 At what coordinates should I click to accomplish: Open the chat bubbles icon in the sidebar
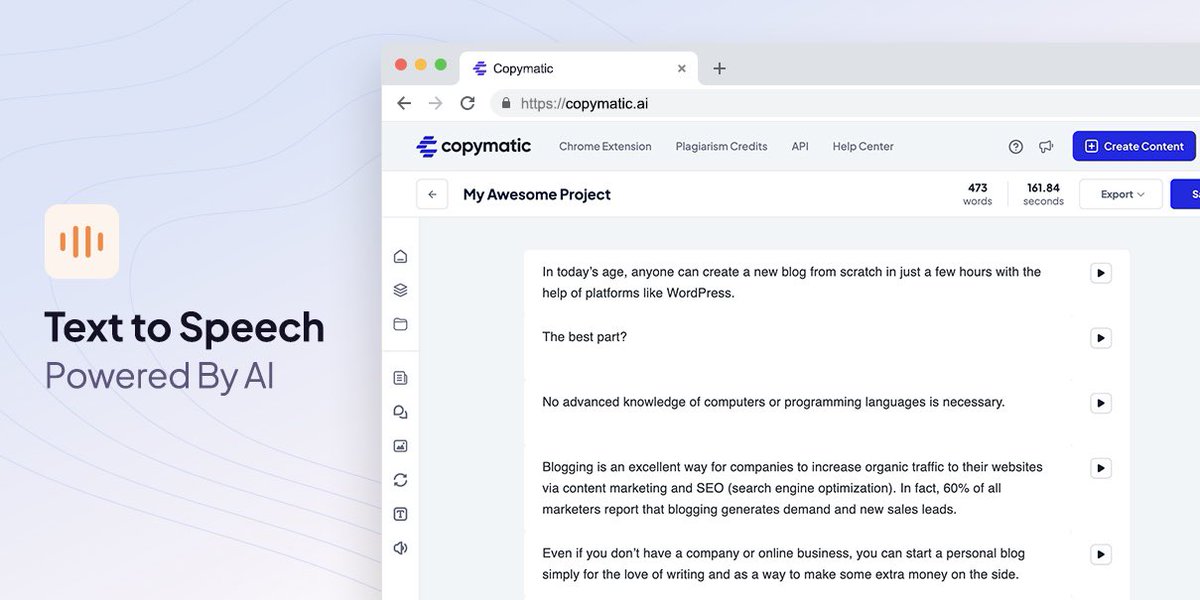pyautogui.click(x=401, y=412)
